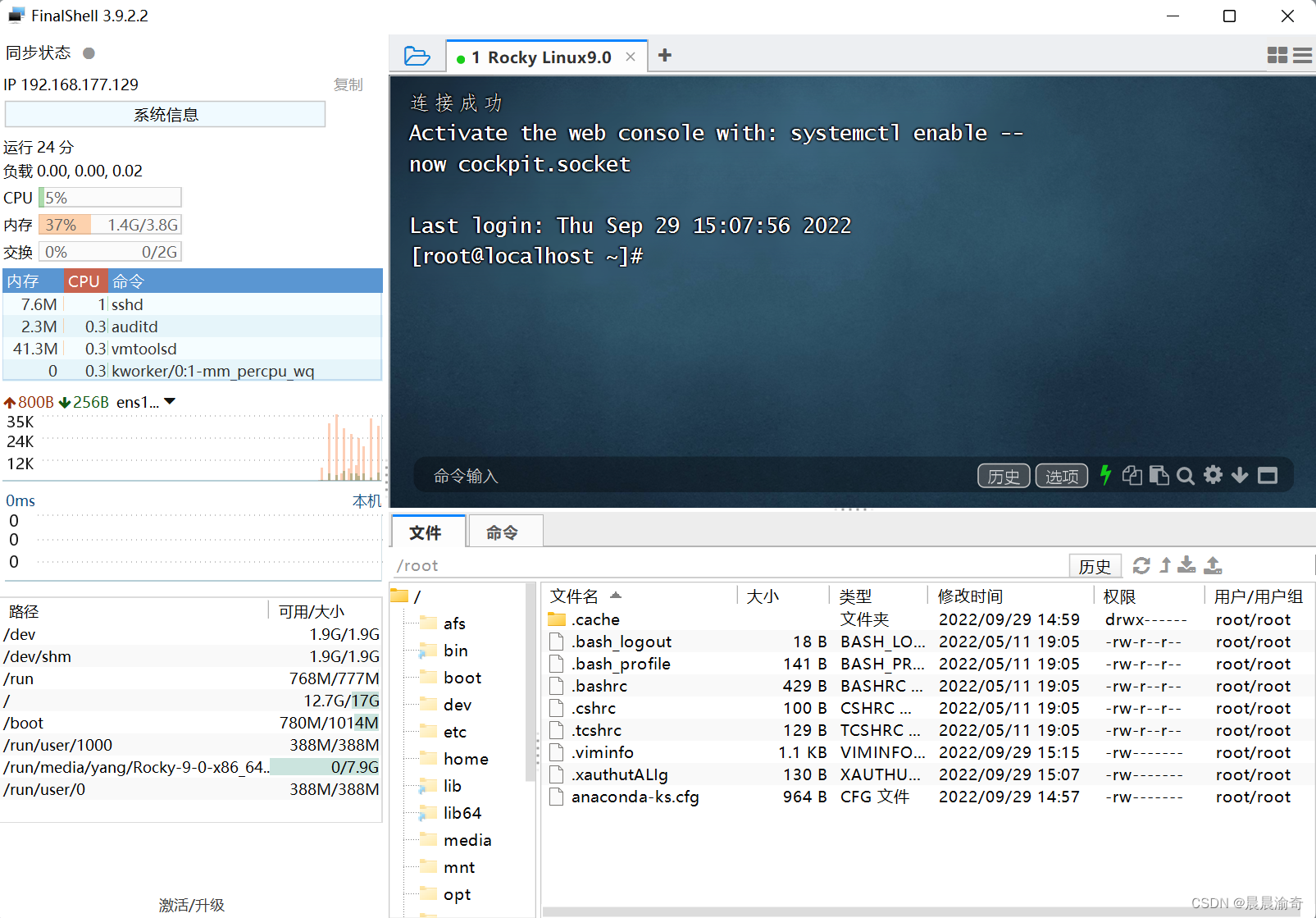
Task: Select the .bashrc file
Action: pos(927,686)
